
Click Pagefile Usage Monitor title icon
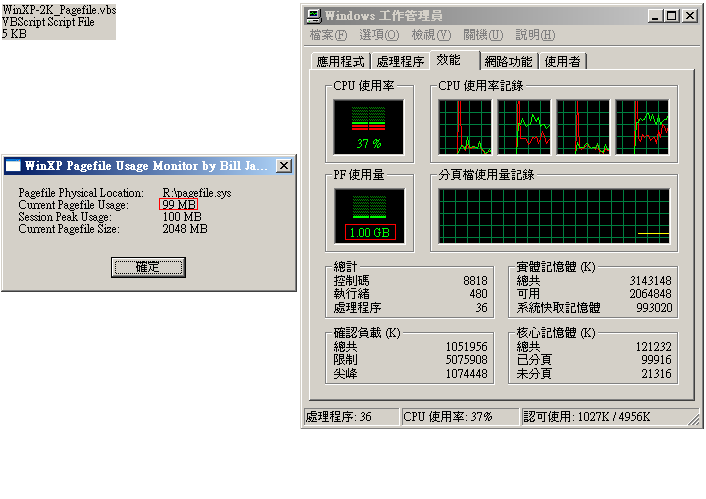tap(13, 166)
